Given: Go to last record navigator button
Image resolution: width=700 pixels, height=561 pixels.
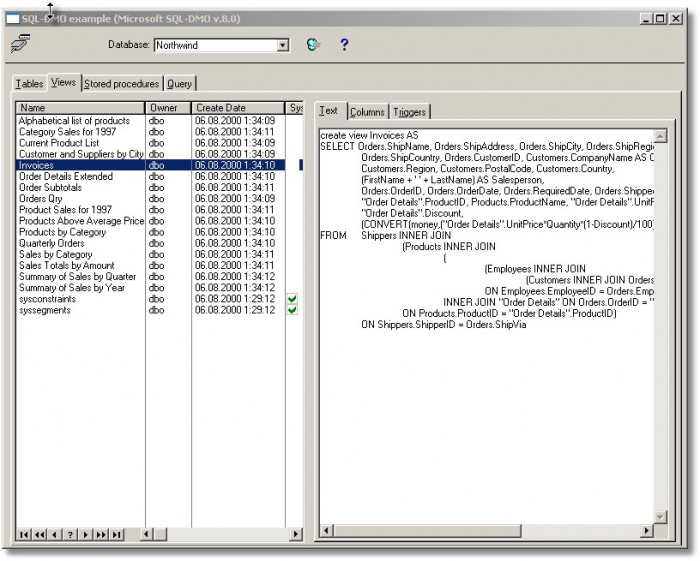Looking at the screenshot, I should tap(117, 534).
